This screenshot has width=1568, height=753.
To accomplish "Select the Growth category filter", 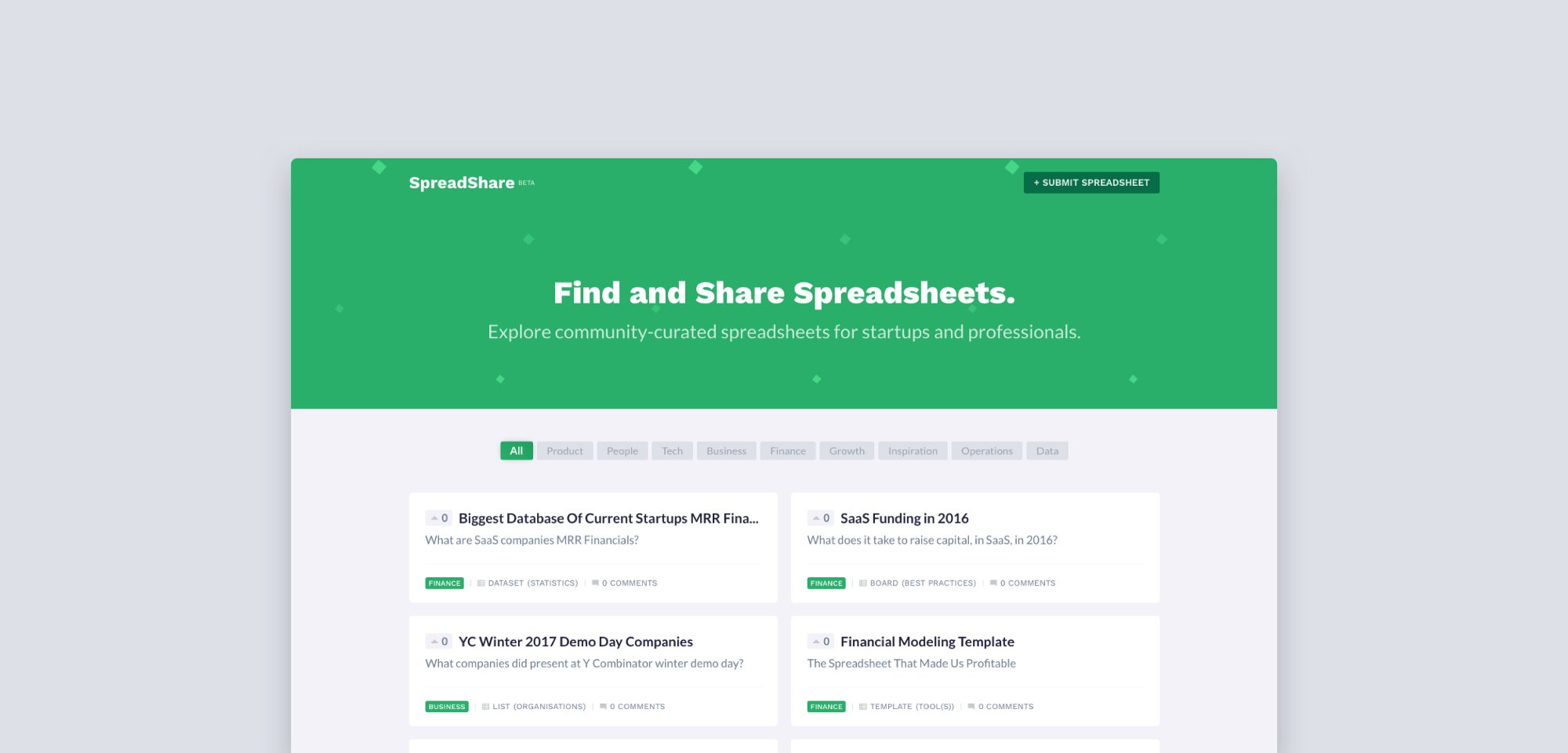I will 847,451.
